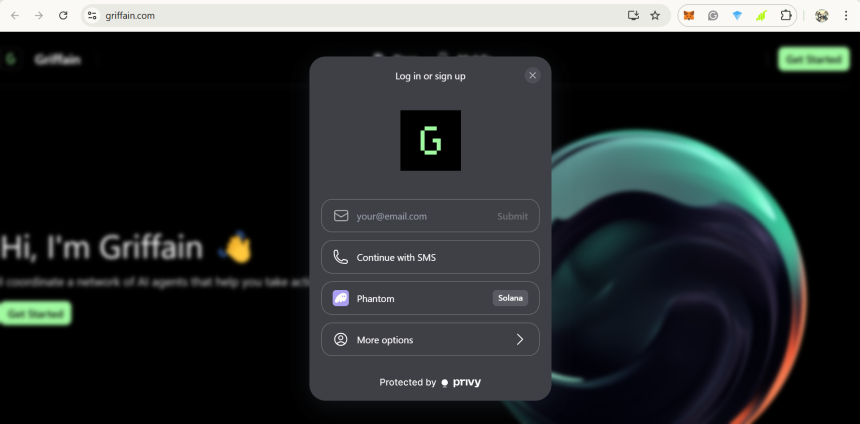
Task: Close the login dialog with X
Action: point(533,76)
